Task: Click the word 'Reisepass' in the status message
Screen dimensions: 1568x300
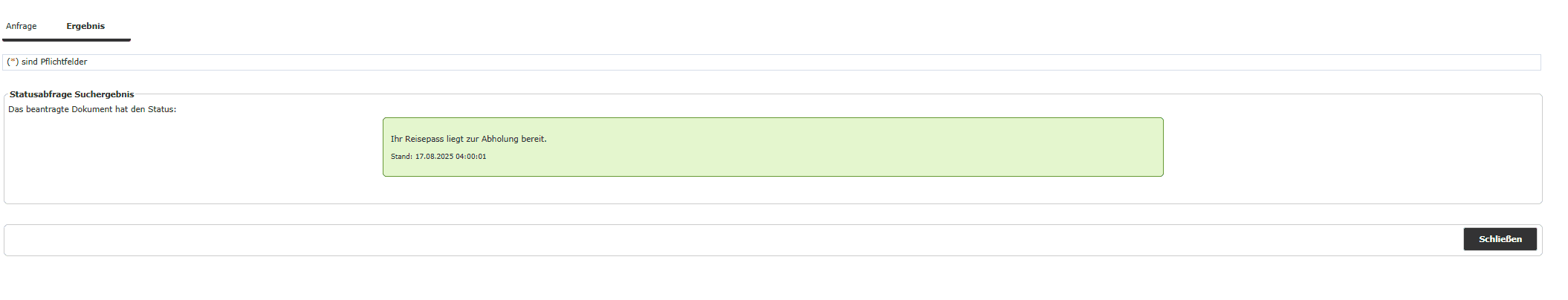Action: pos(424,139)
